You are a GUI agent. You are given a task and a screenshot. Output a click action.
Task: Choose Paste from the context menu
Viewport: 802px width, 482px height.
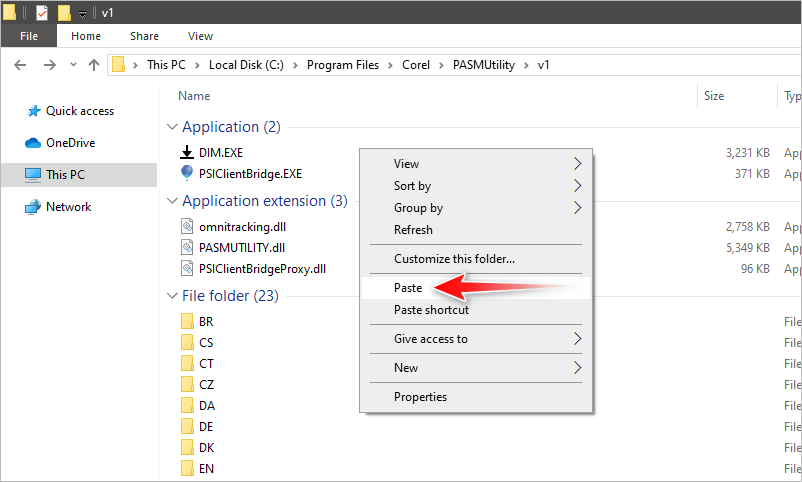(408, 287)
